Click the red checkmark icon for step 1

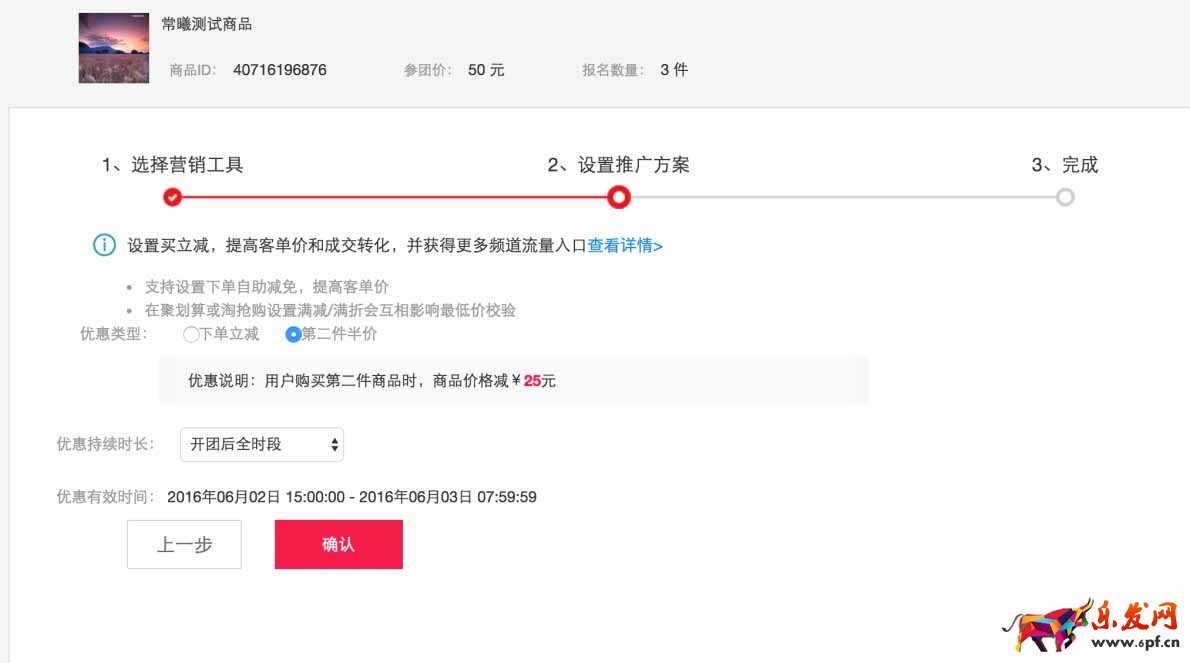click(172, 197)
